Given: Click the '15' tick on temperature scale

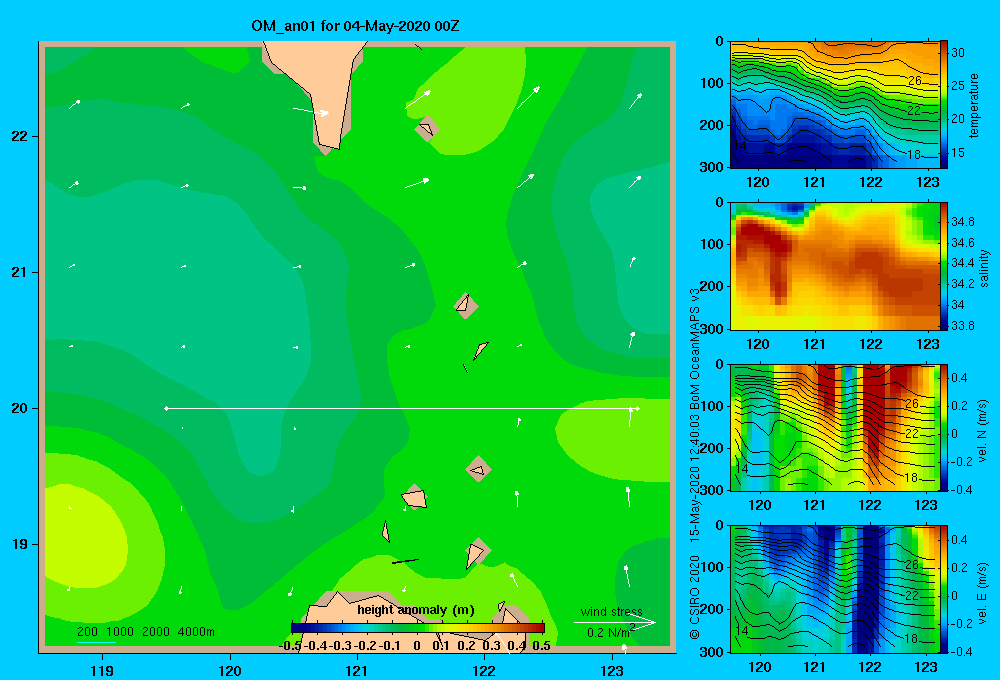Looking at the screenshot, I should tap(958, 152).
